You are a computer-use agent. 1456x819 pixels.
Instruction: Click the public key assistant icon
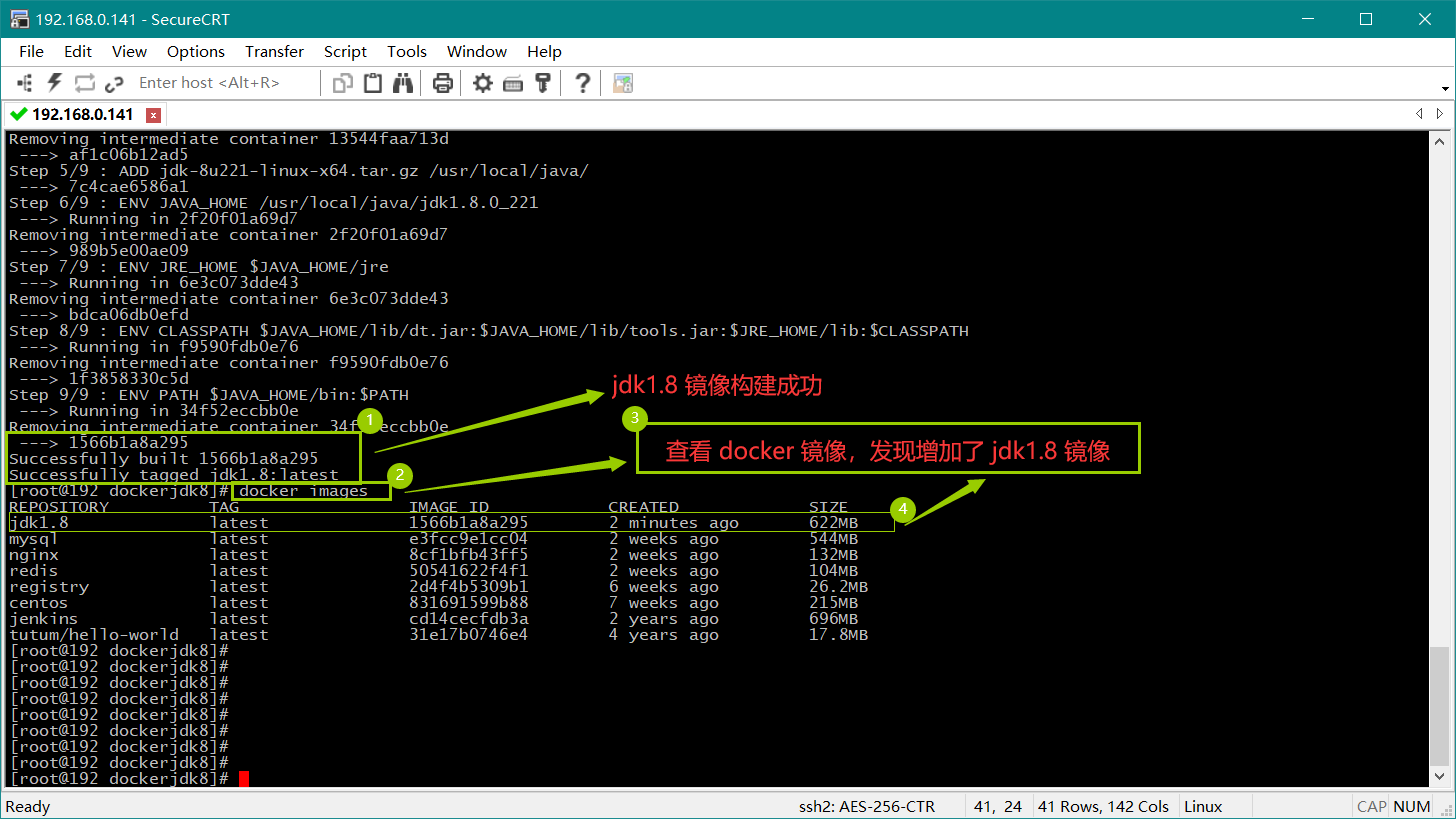pos(543,83)
